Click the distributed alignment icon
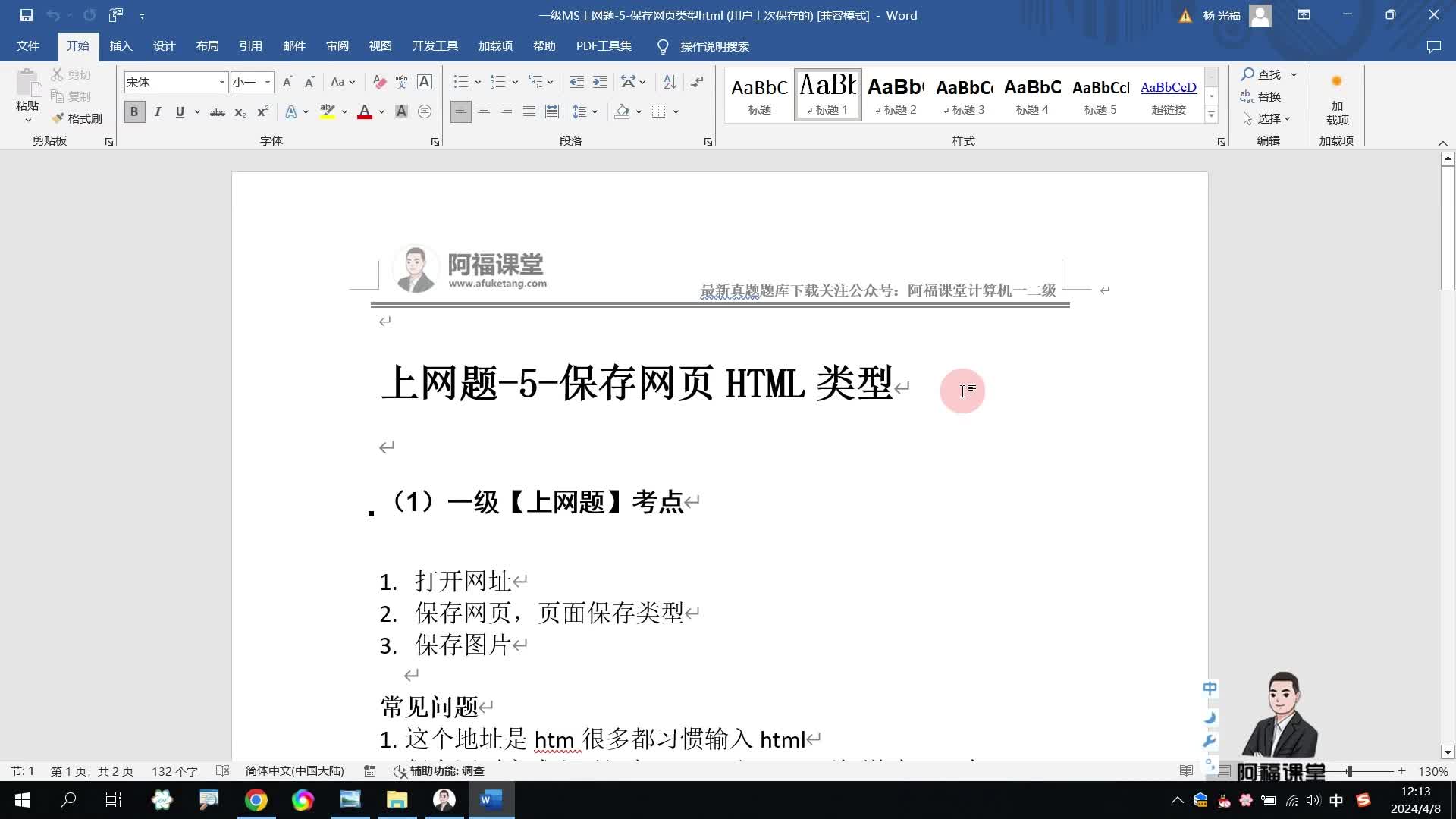The image size is (1456, 819). (x=552, y=111)
